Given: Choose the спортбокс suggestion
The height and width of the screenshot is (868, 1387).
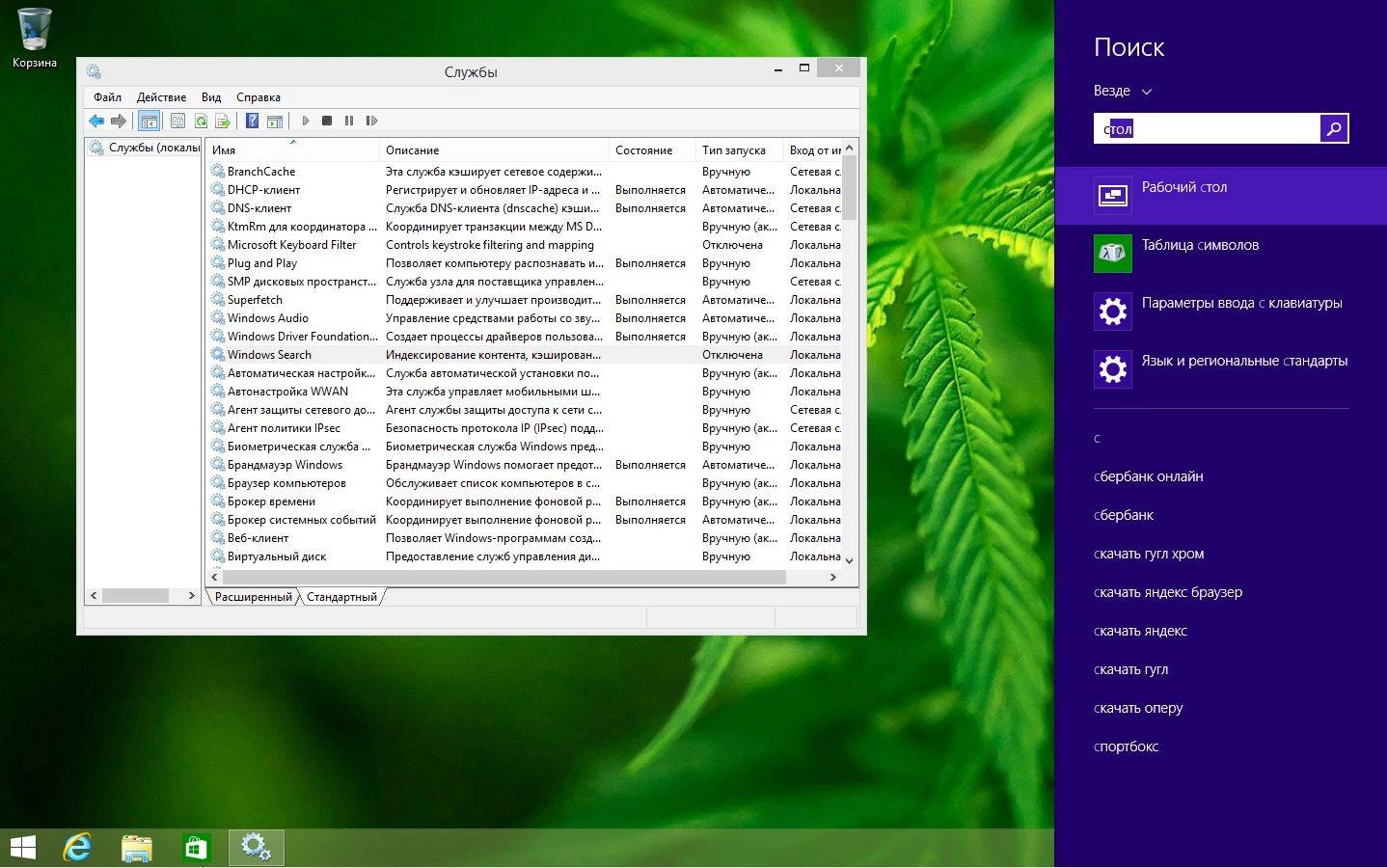Looking at the screenshot, I should tap(1127, 746).
